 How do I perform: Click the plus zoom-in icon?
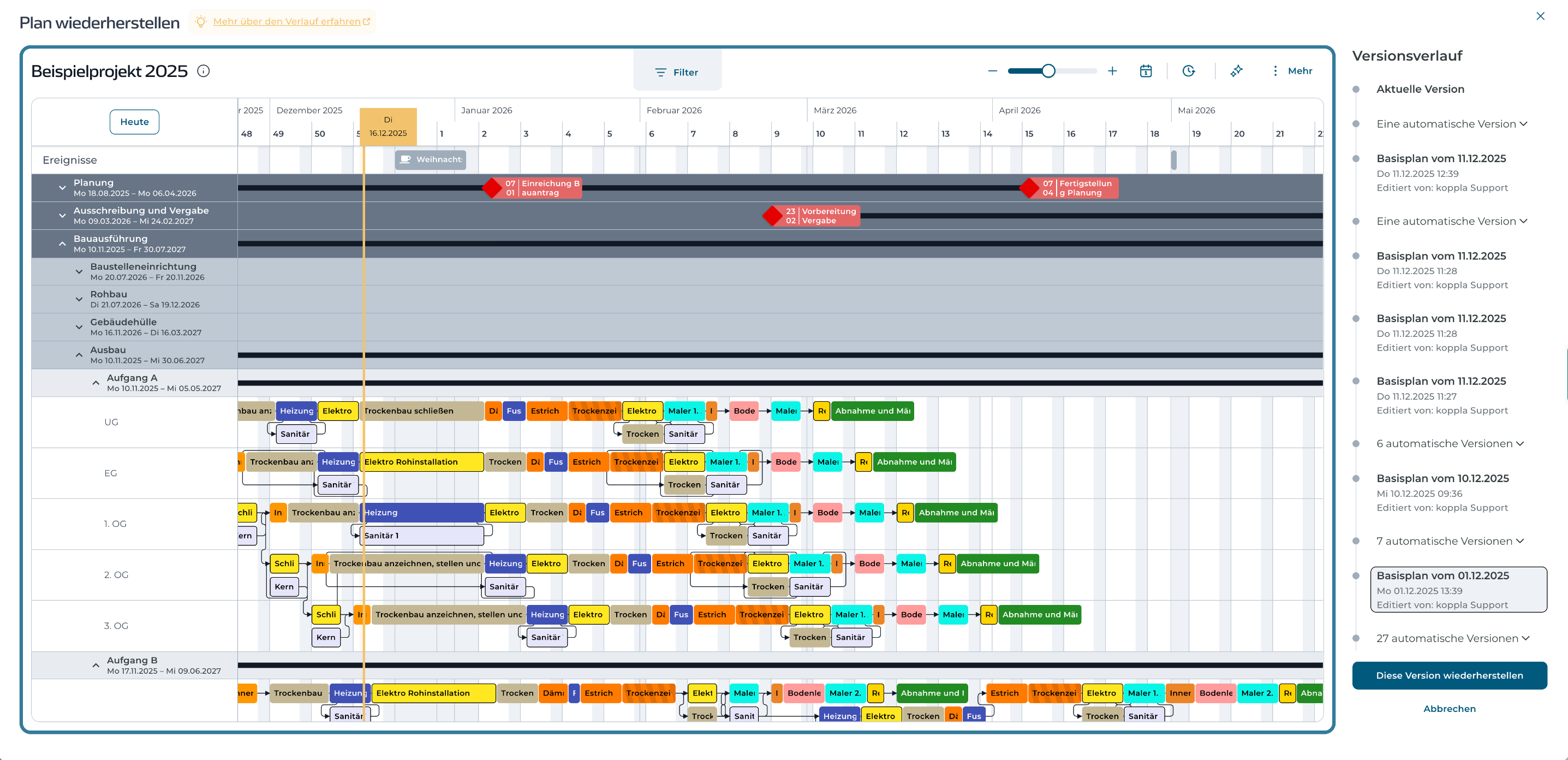coord(1112,71)
